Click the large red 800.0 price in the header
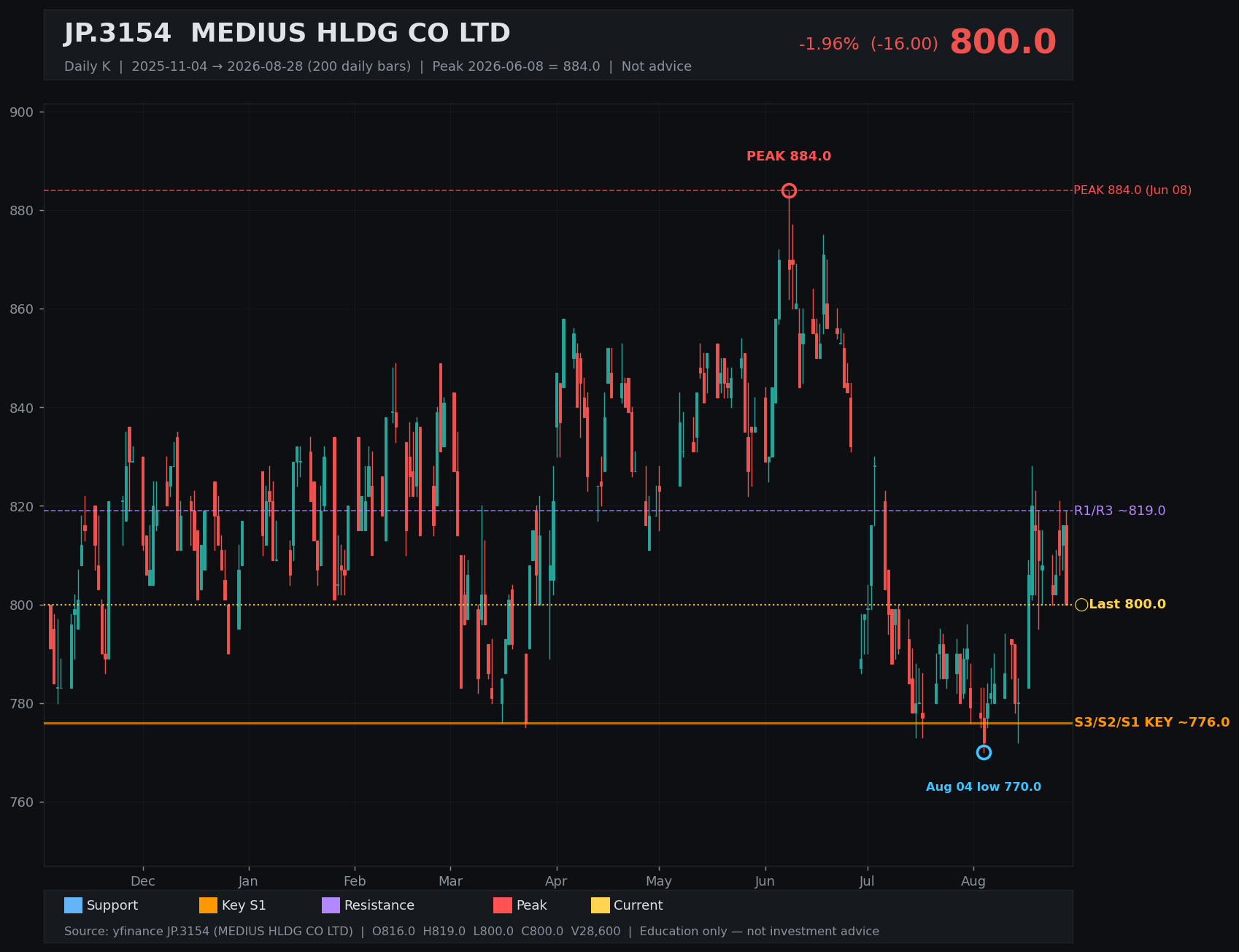Screen dimensions: 1239x952 point(1003,42)
